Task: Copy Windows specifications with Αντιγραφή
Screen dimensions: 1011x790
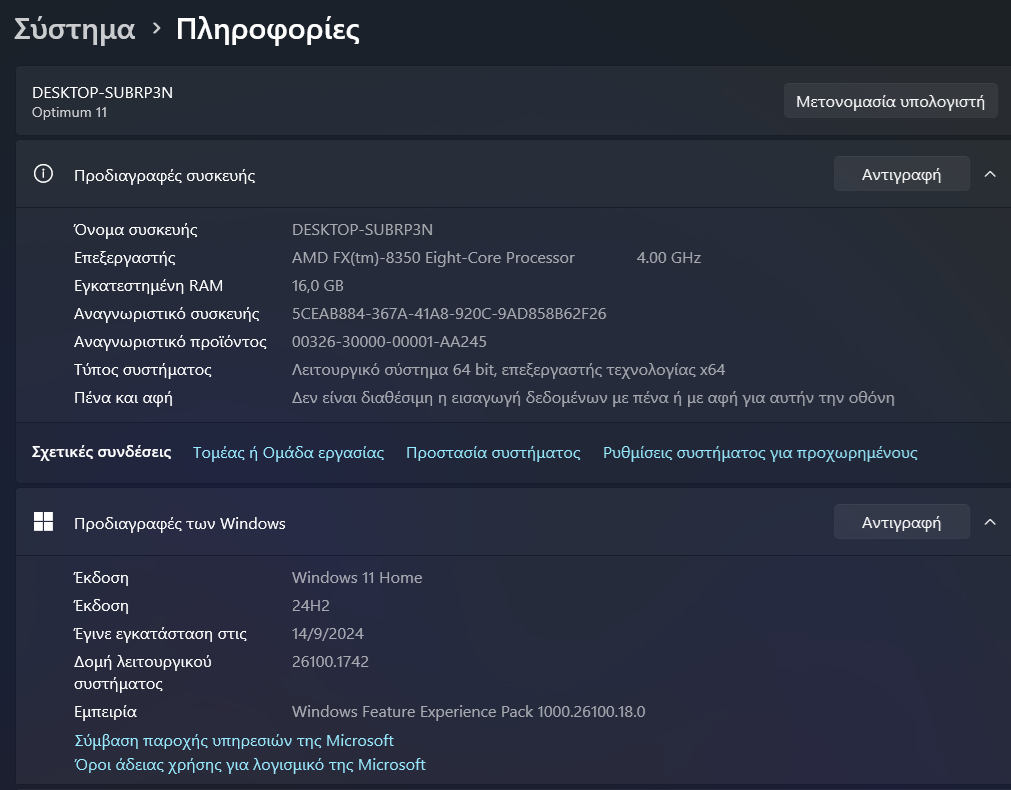Action: (901, 522)
